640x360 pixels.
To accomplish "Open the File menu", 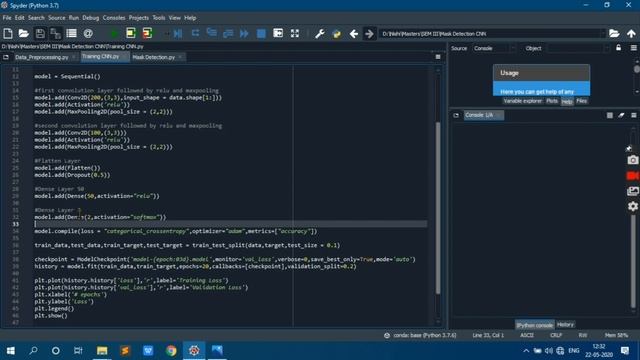I will click(x=7, y=18).
